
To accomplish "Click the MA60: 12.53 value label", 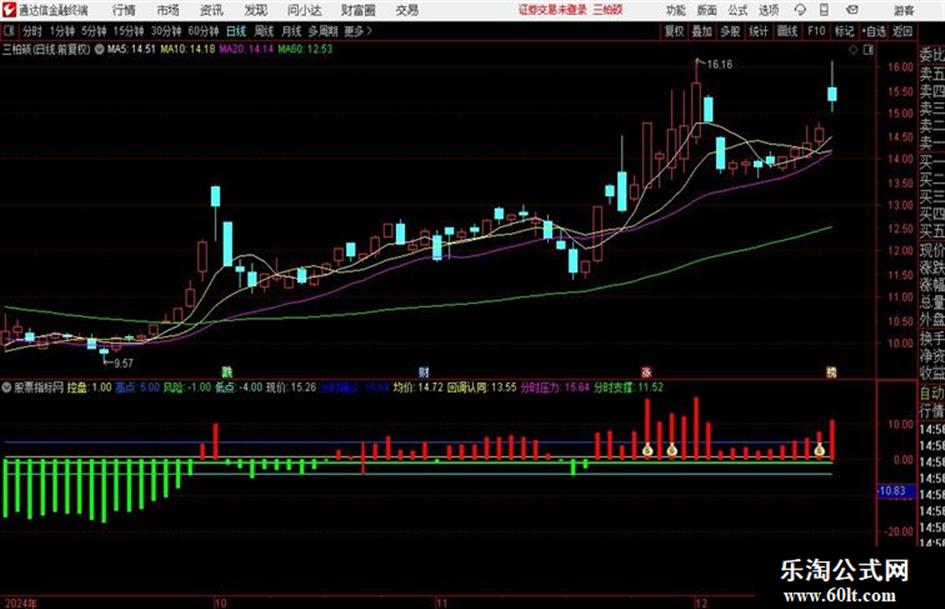I will coord(305,49).
